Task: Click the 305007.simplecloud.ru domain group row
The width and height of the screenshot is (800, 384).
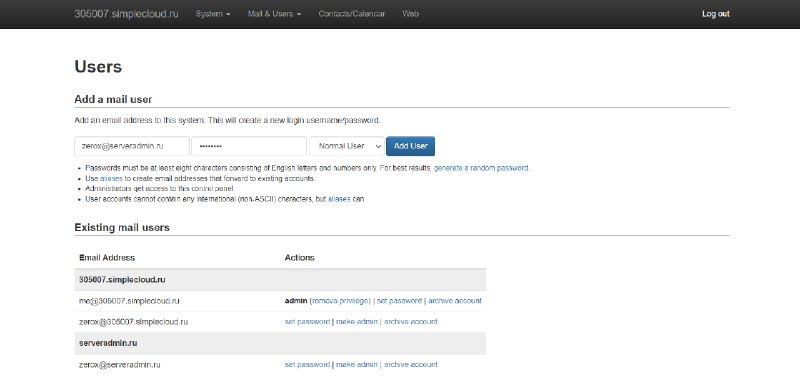Action: 280,280
